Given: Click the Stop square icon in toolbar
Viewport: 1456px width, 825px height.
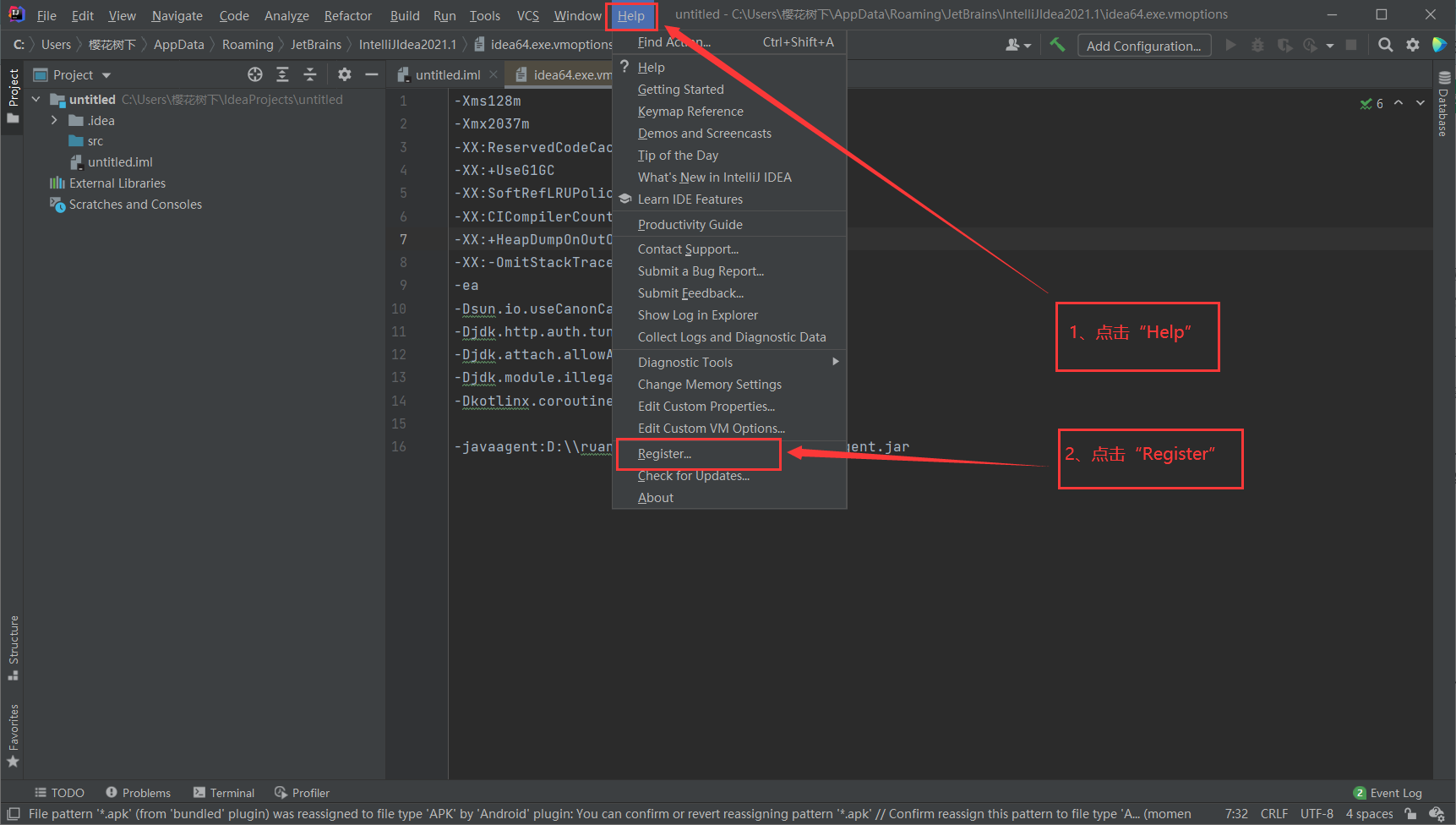Looking at the screenshot, I should [1351, 45].
